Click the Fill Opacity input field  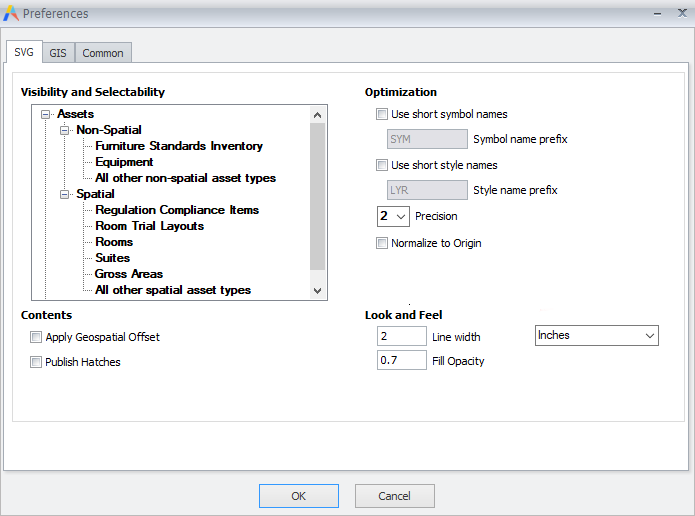401,360
